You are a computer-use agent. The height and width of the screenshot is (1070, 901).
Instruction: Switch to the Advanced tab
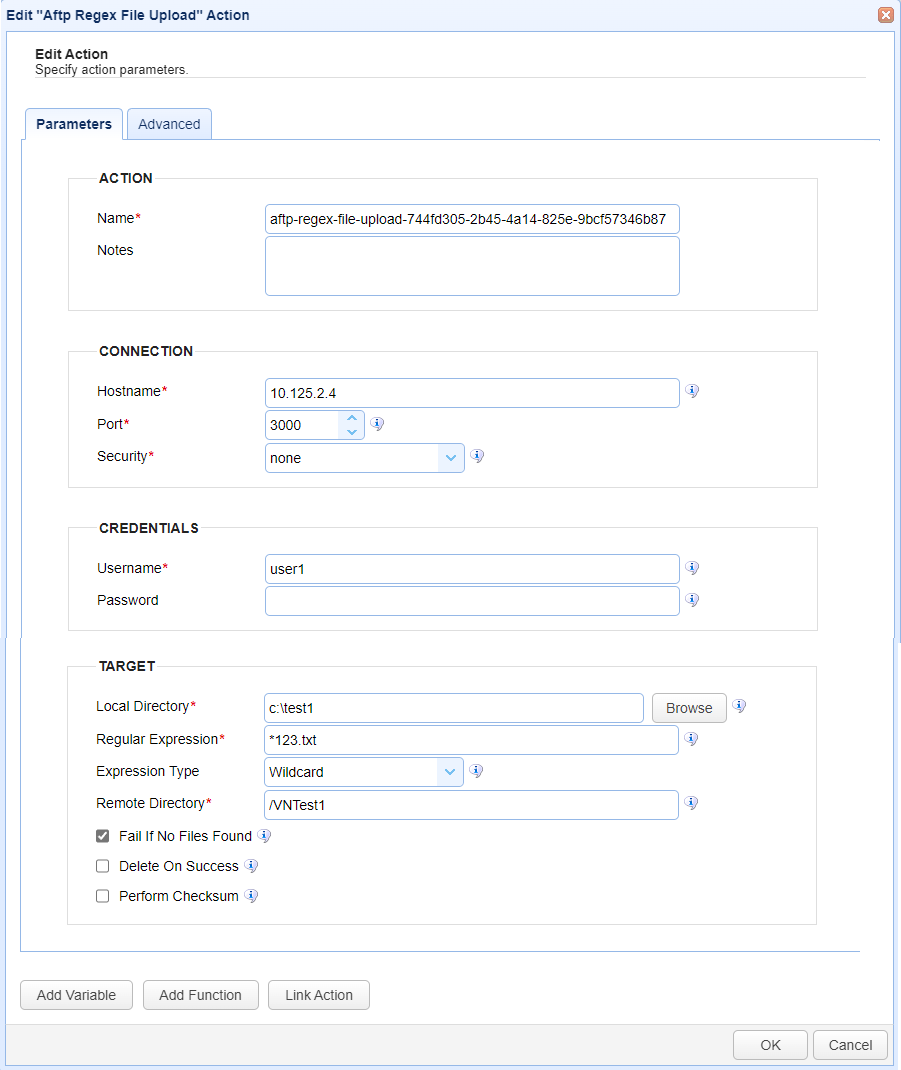[x=168, y=123]
